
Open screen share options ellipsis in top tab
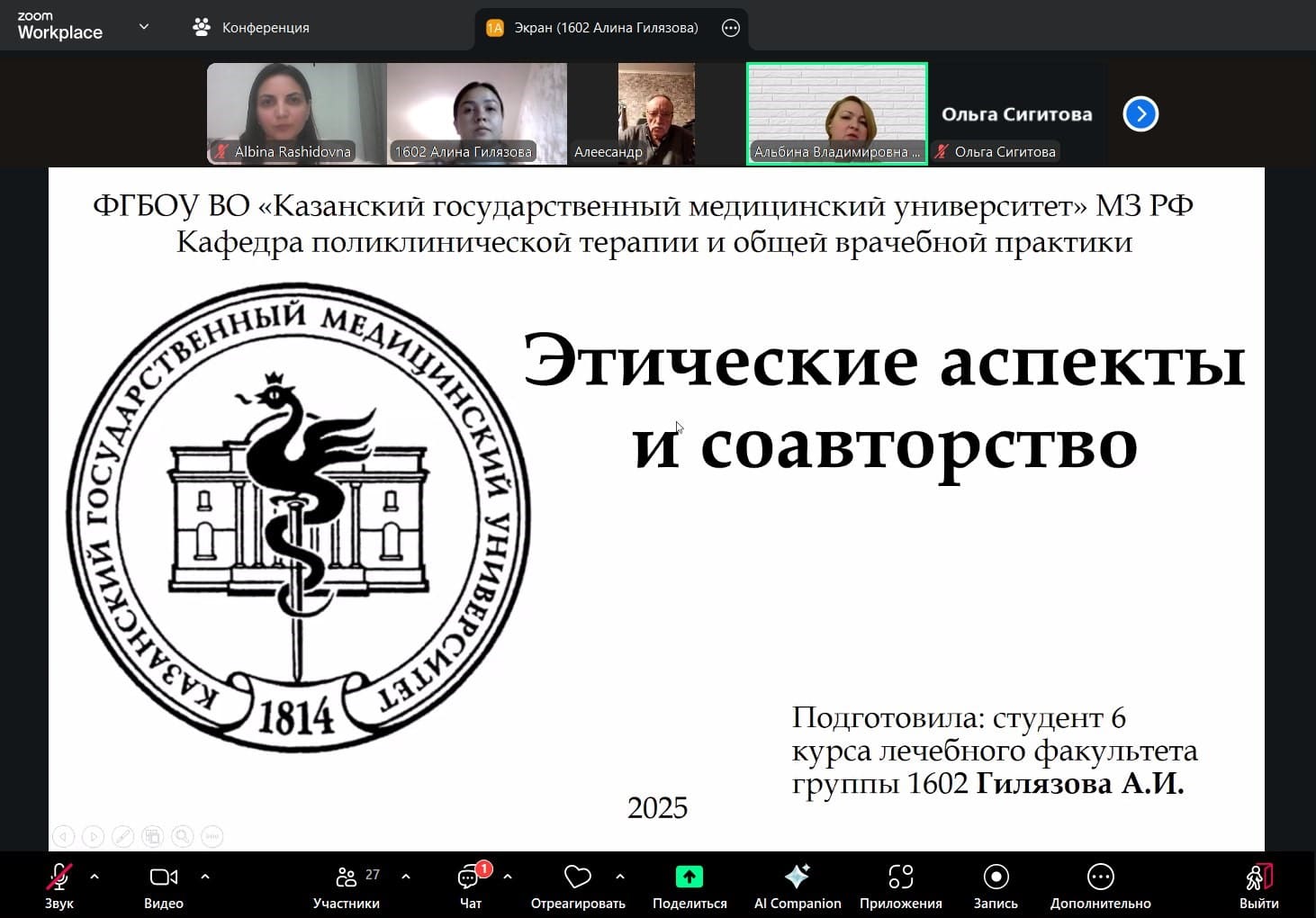(x=731, y=28)
